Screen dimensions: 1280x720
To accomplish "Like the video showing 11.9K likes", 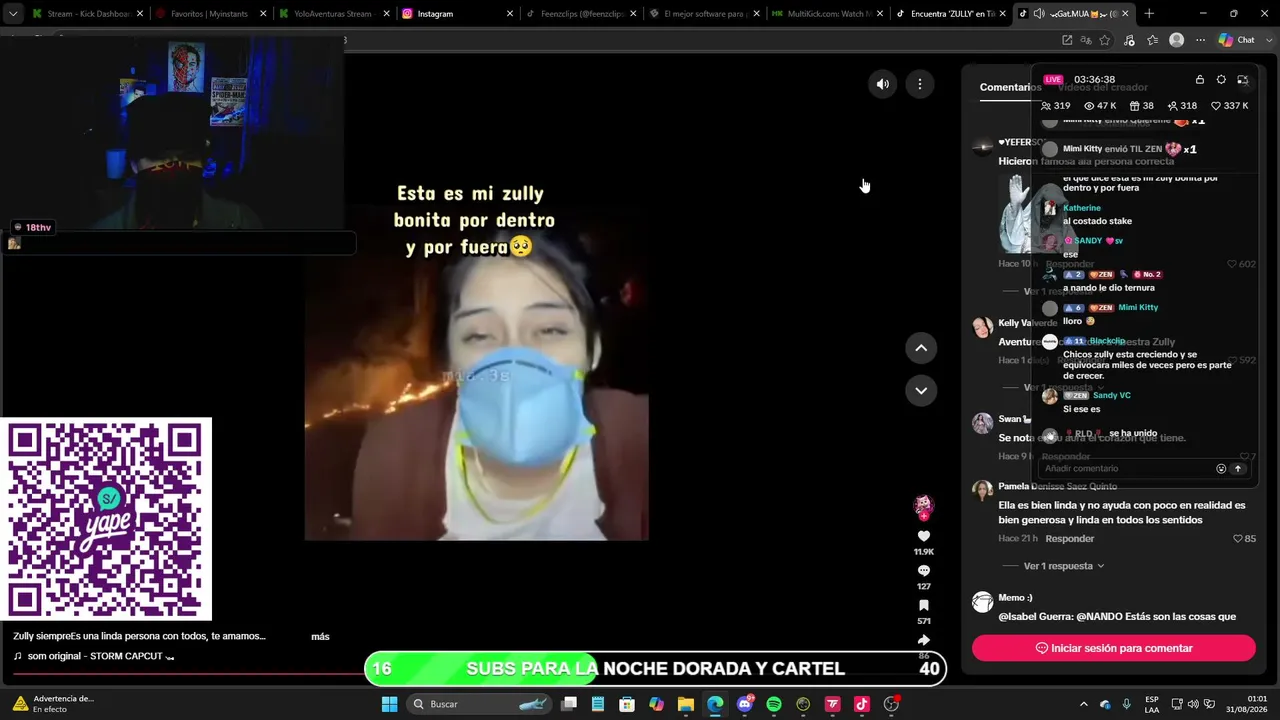I will coord(924,536).
